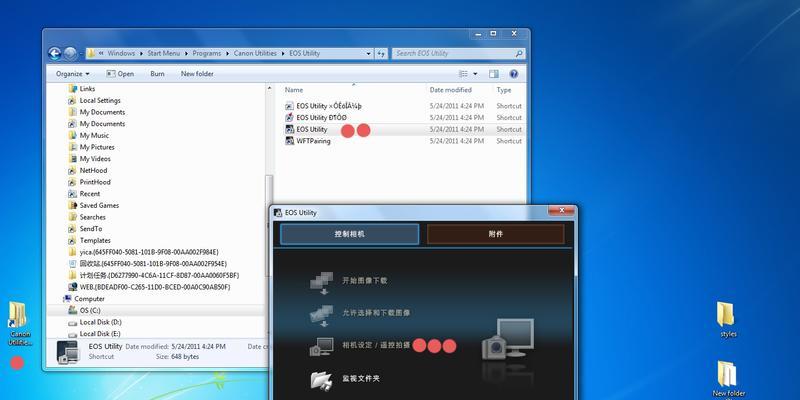Refresh the Explorer address bar location
Viewport: 800px width, 400px height.
click(381, 53)
